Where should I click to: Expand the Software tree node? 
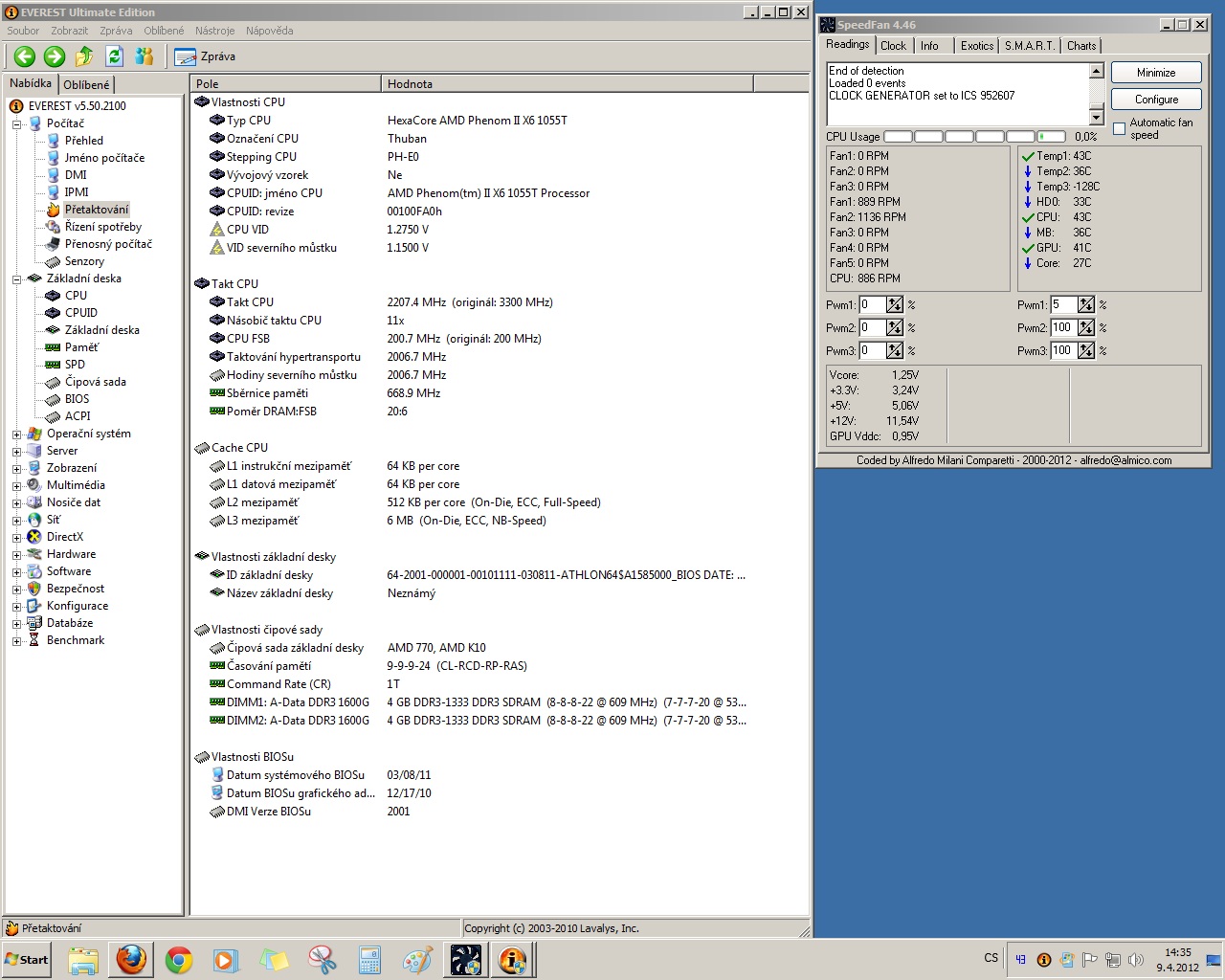[x=16, y=571]
